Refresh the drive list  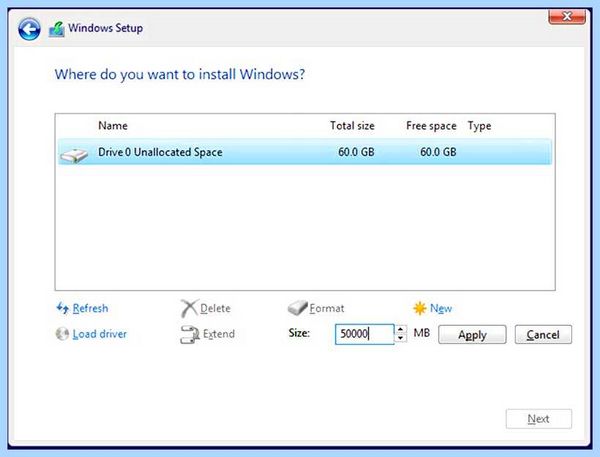tap(90, 308)
